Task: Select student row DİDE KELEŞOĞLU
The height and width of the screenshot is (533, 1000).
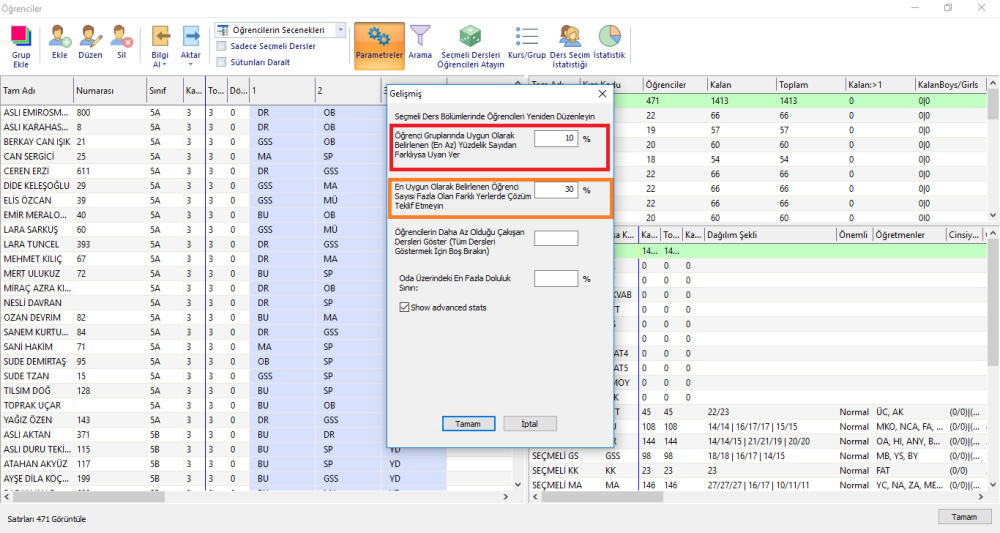Action: click(x=191, y=186)
